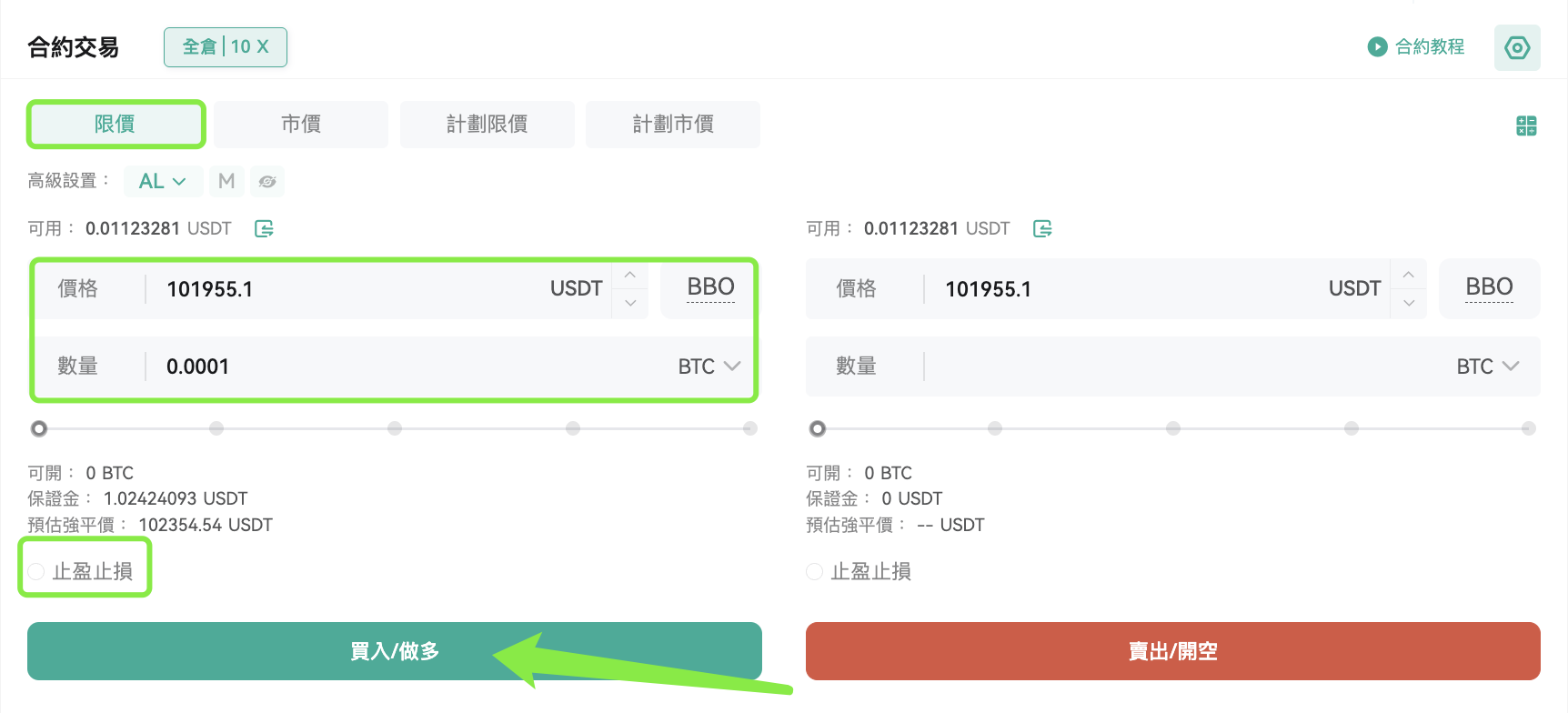
Task: Select the M advanced setting icon
Action: coord(226,181)
